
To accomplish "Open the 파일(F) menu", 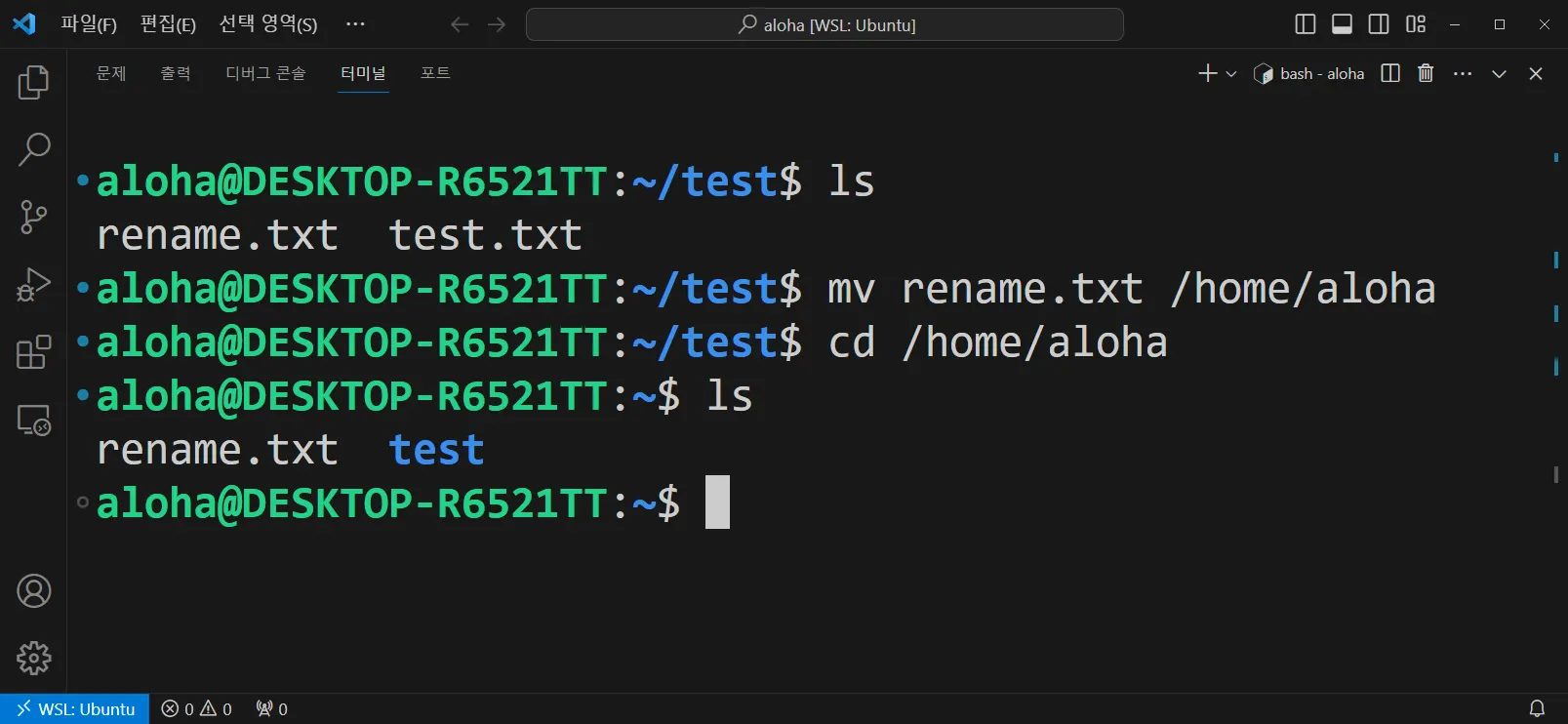I will pos(88,24).
